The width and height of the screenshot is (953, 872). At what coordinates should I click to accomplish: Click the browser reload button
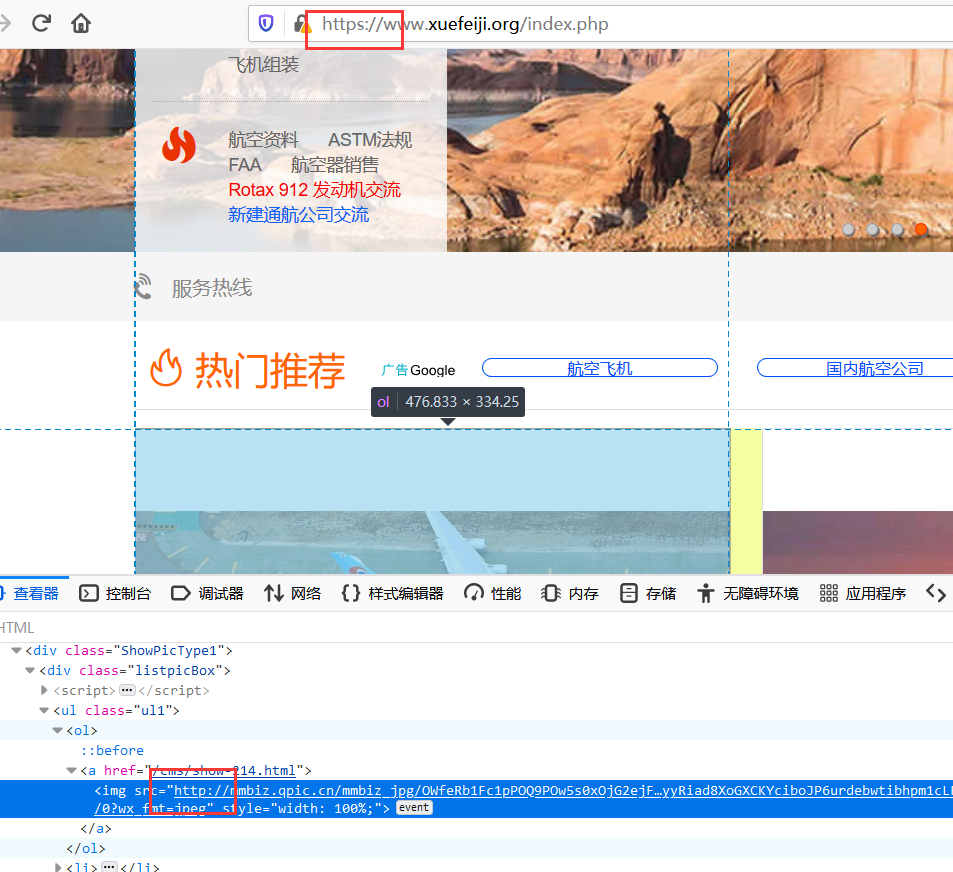coord(41,23)
